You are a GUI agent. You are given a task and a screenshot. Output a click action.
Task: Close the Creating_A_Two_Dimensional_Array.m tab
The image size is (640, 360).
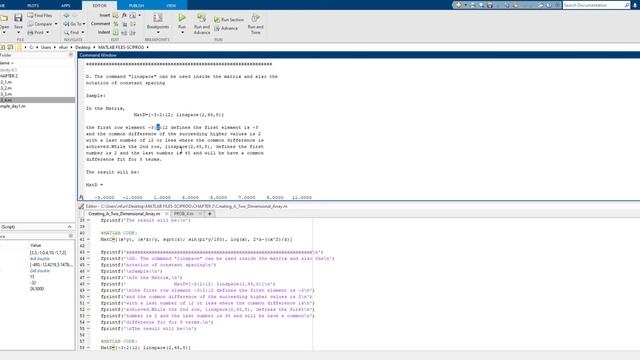coord(166,214)
